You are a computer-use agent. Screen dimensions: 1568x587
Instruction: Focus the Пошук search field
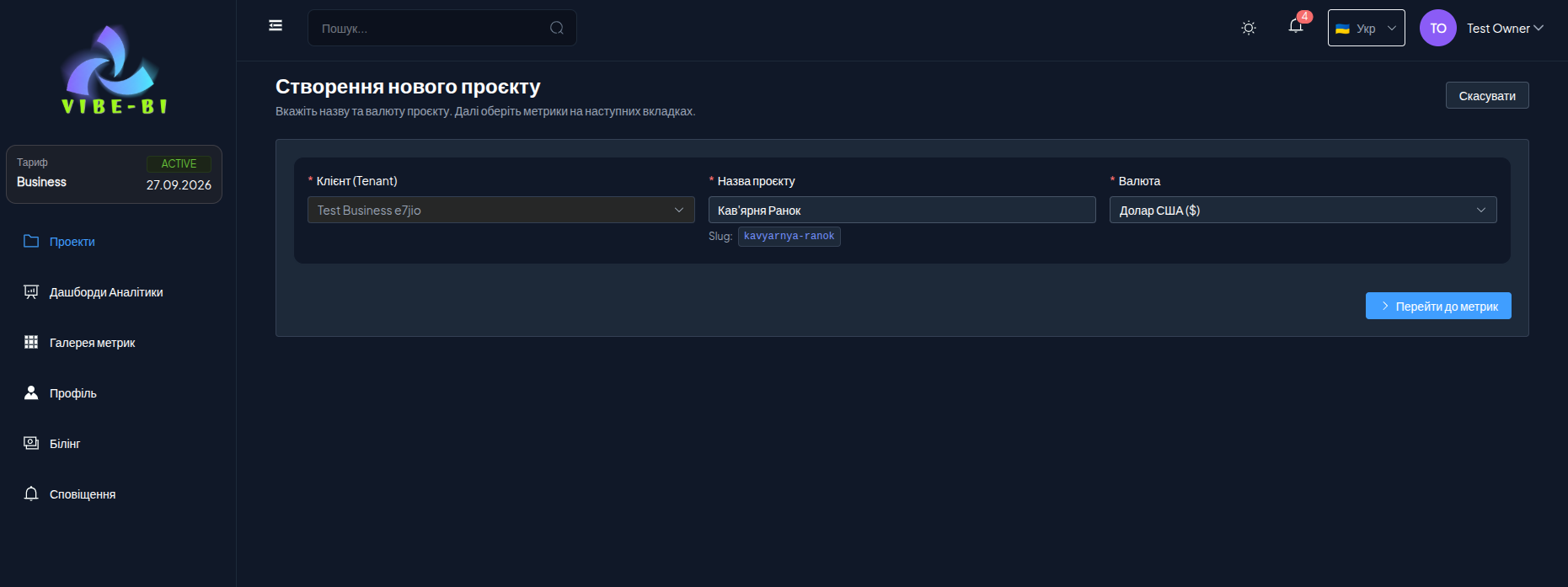click(x=442, y=28)
